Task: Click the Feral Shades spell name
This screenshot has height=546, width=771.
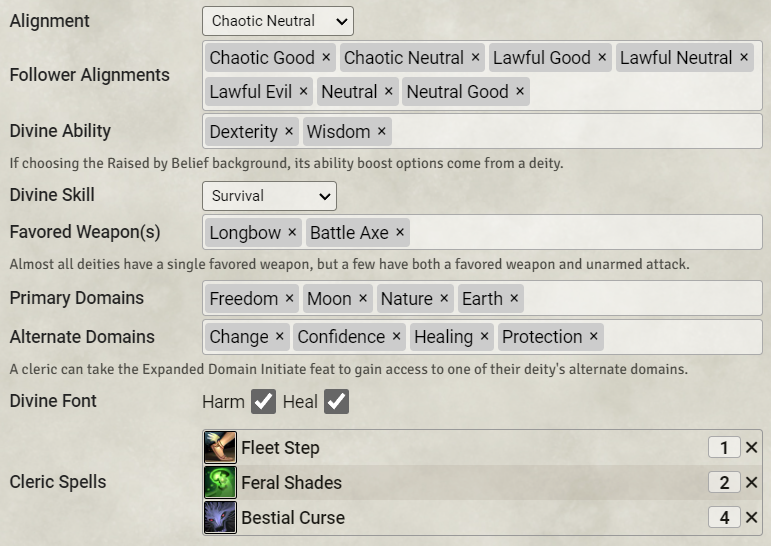Action: [x=291, y=483]
